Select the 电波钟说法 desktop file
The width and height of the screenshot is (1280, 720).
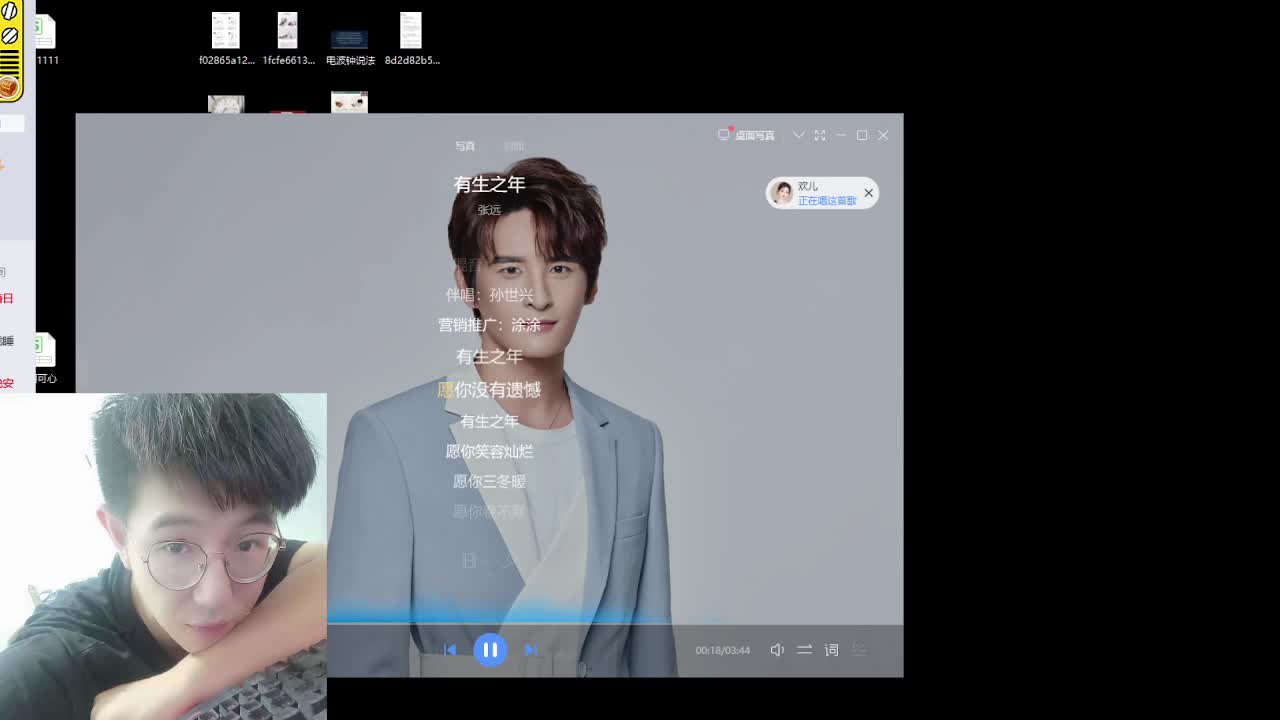349,40
